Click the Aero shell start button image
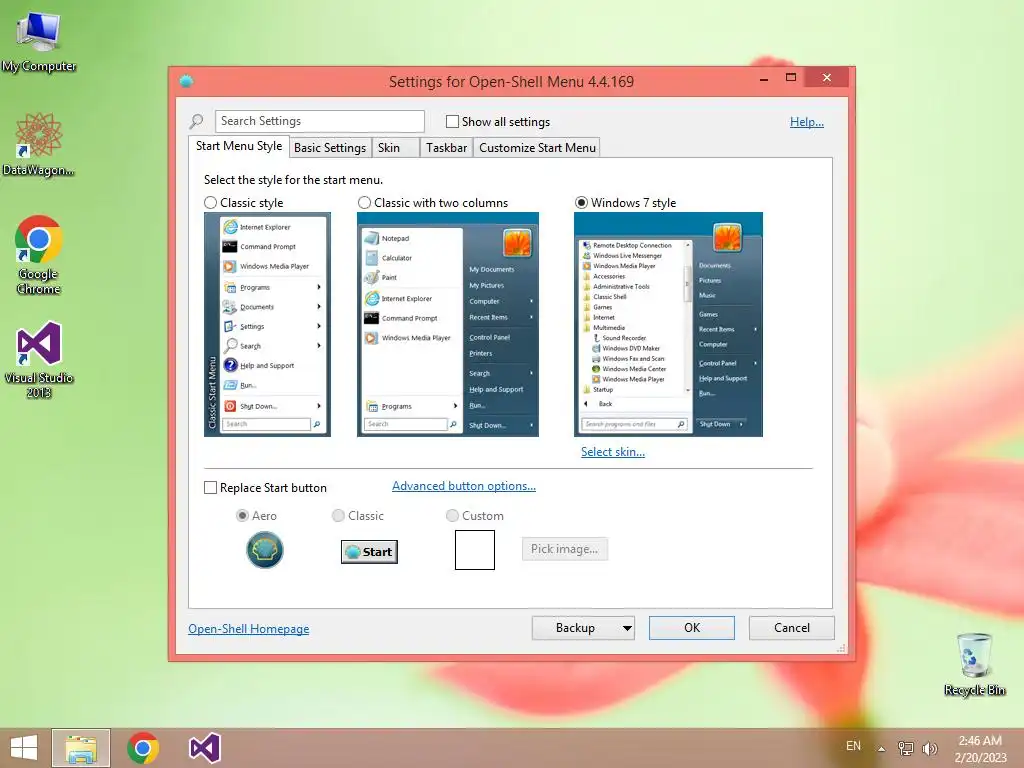The width and height of the screenshot is (1024, 768). [264, 550]
